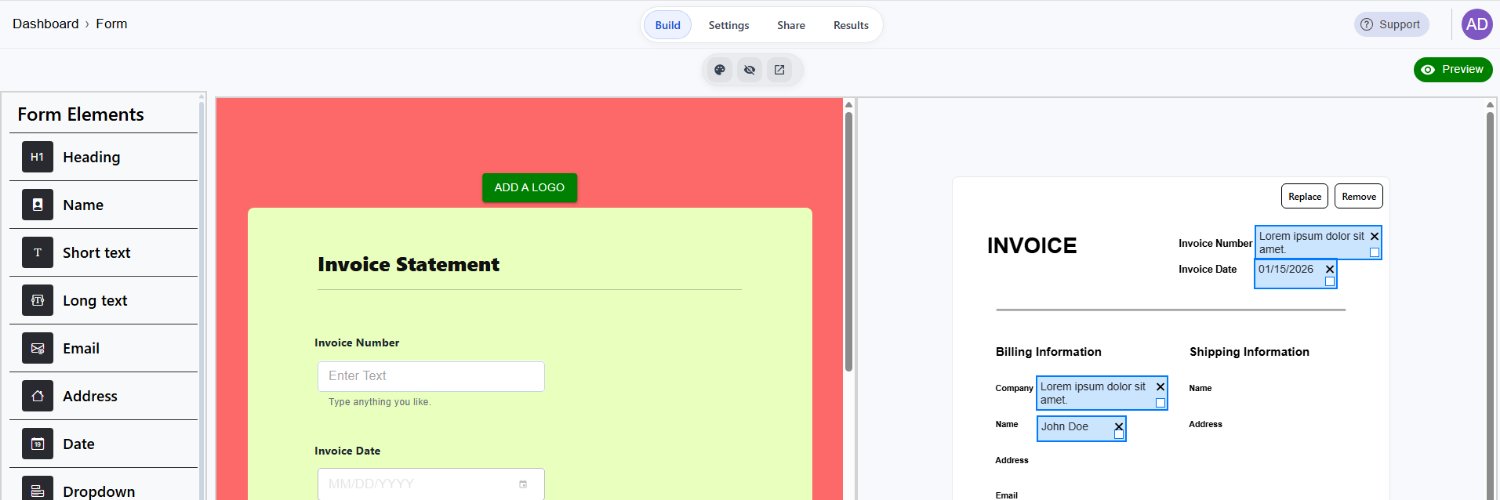Image resolution: width=1500 pixels, height=500 pixels.
Task: Select the Email label in Form Elements
Action: pos(81,348)
